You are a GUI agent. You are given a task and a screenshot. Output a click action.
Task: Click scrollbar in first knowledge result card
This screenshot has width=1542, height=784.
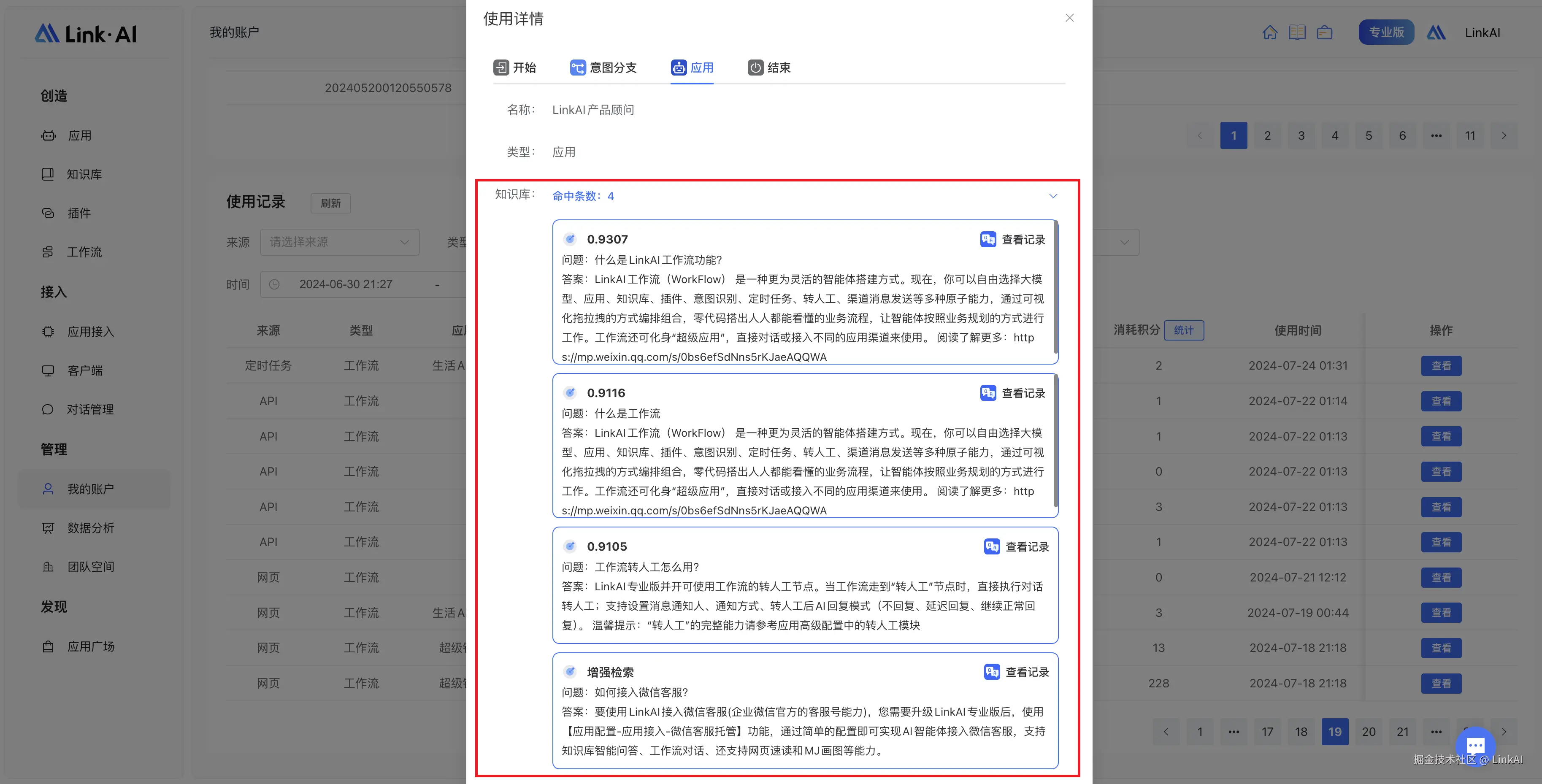[1055, 287]
